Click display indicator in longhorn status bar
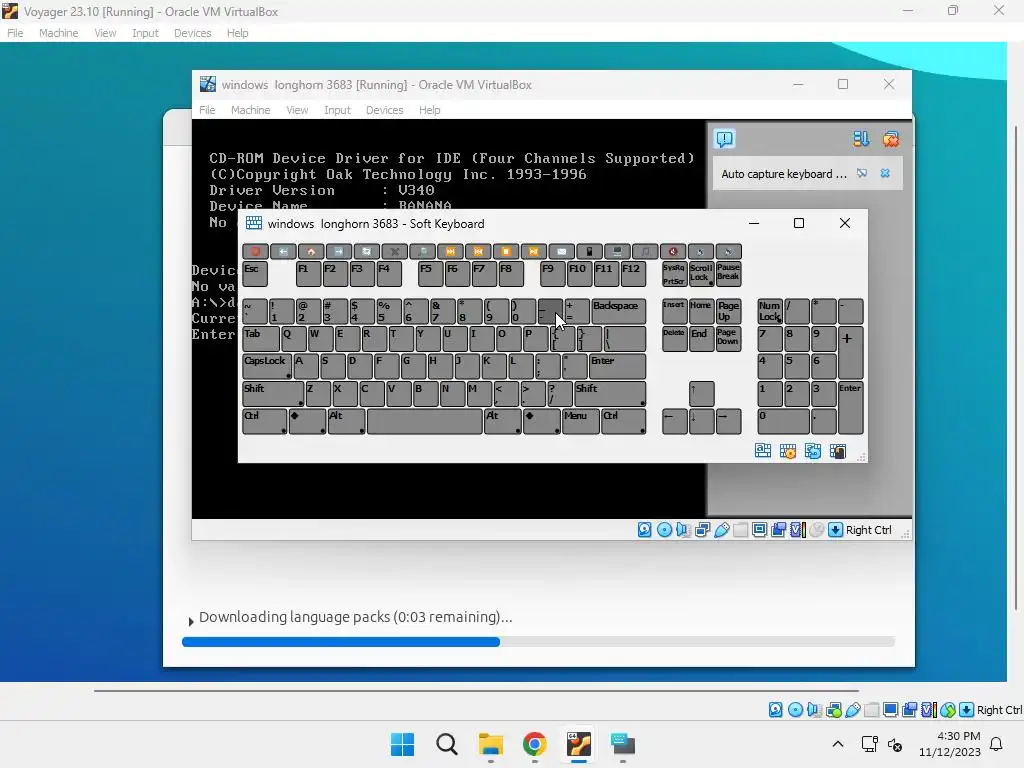Image resolution: width=1024 pixels, height=768 pixels. coord(760,530)
